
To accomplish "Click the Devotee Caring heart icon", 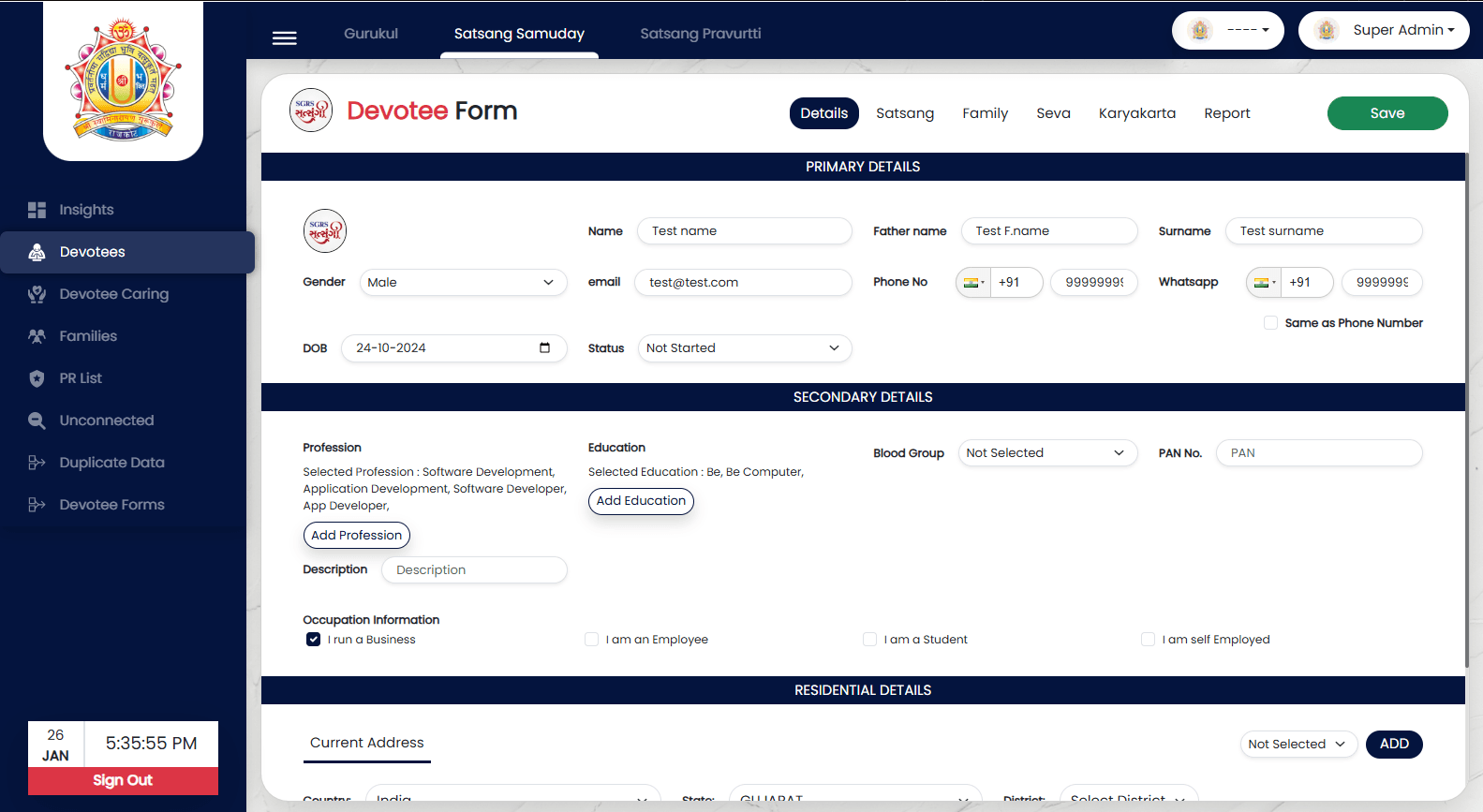I will [x=37, y=294].
